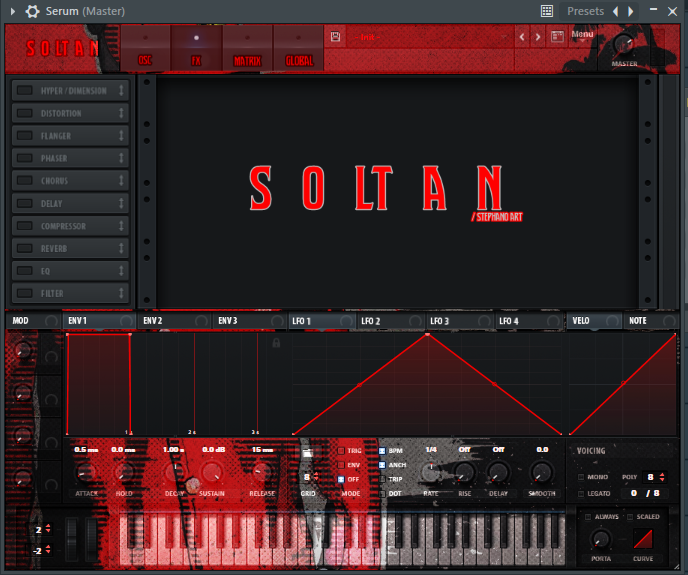Enable the DISTORTION effect
This screenshot has height=575, width=688.
coord(25,113)
